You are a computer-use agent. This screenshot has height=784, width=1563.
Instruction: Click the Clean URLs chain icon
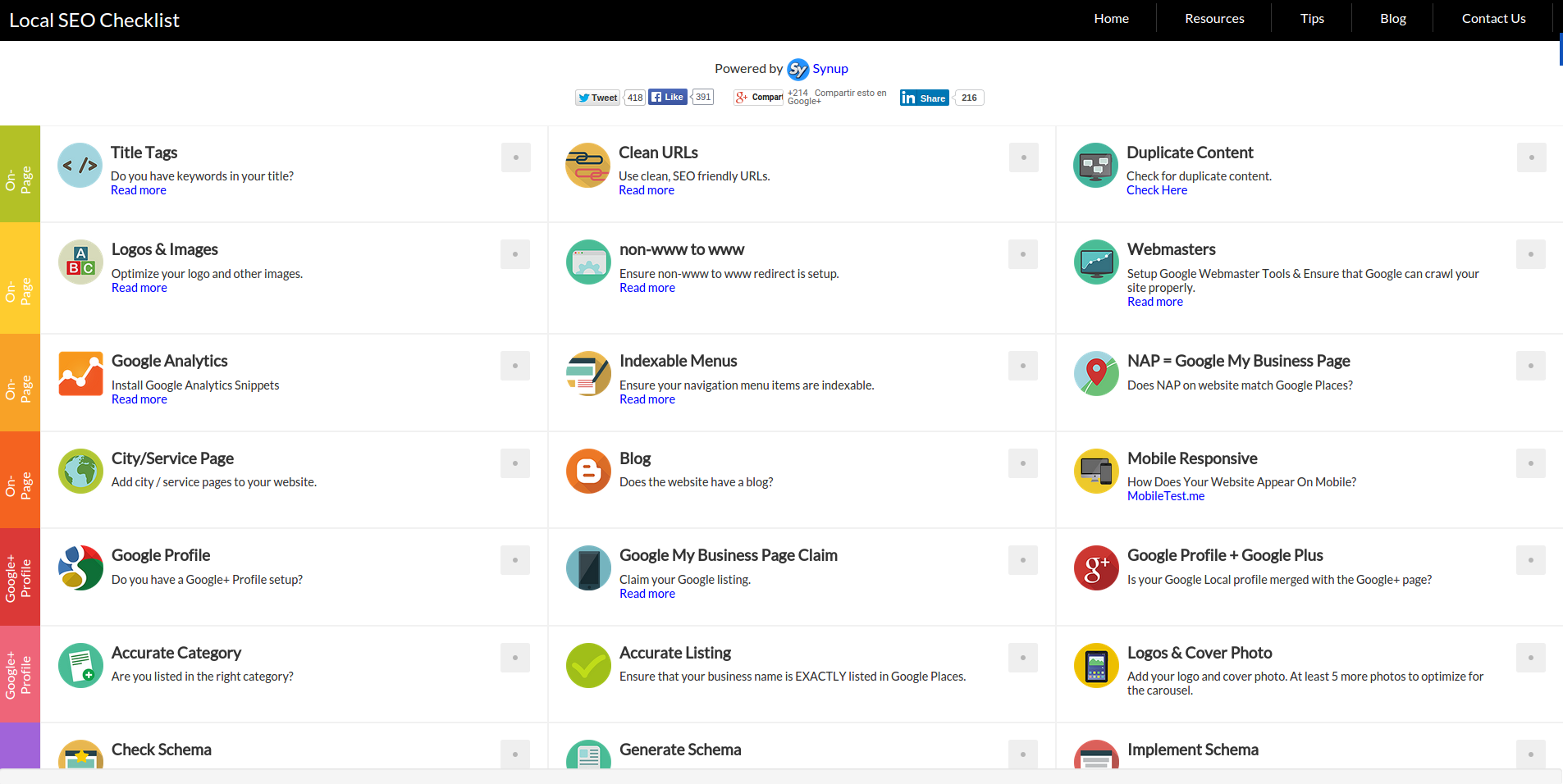pyautogui.click(x=588, y=165)
